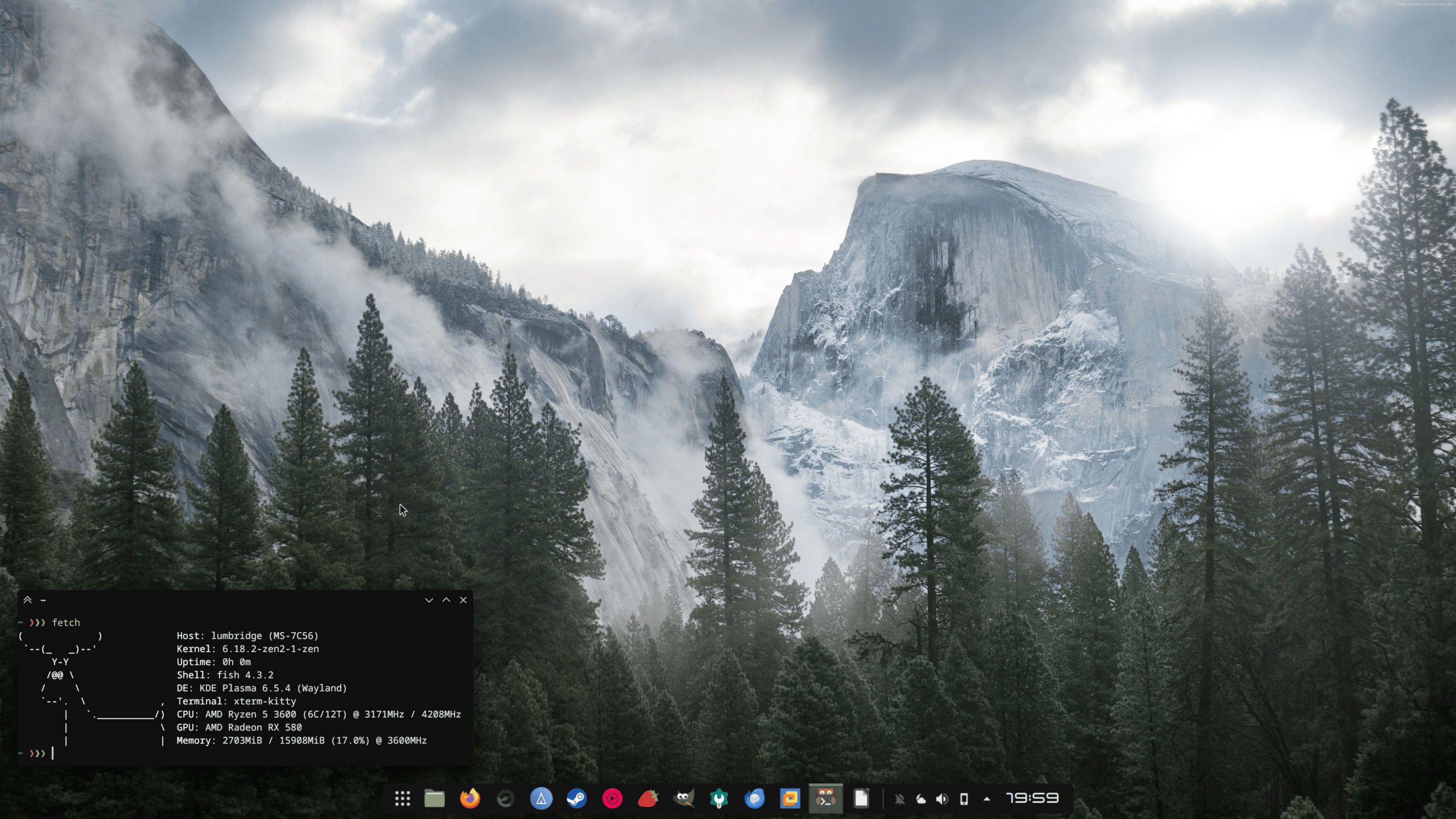
Task: Open the strawberry music player icon
Action: click(647, 799)
